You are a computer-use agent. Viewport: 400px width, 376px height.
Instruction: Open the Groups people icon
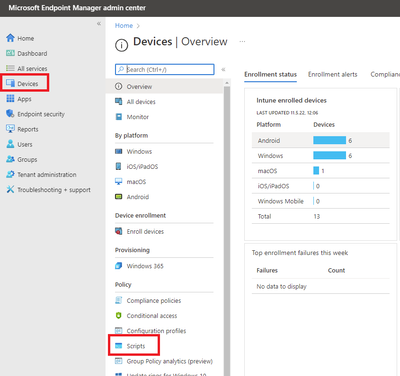(x=10, y=159)
